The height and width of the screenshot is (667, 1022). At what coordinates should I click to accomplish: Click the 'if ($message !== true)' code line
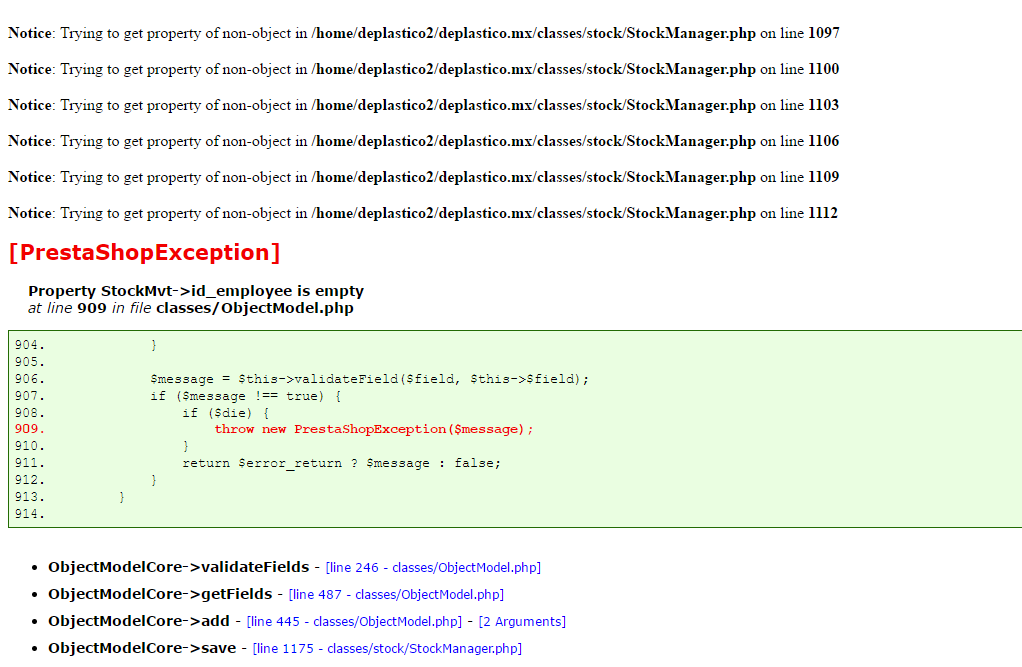(x=245, y=396)
